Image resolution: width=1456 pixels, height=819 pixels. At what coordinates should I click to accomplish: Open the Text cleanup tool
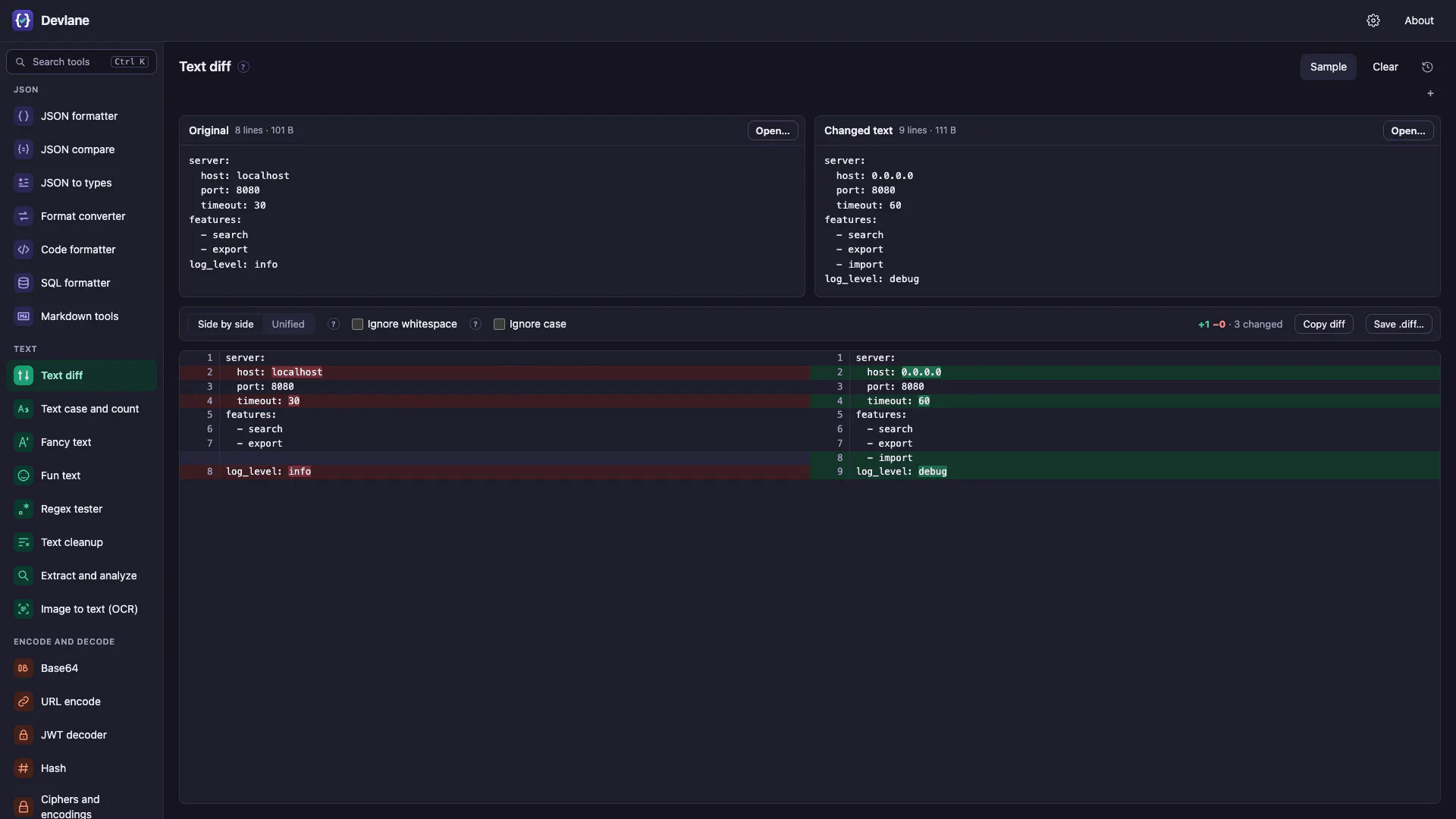tap(82, 542)
